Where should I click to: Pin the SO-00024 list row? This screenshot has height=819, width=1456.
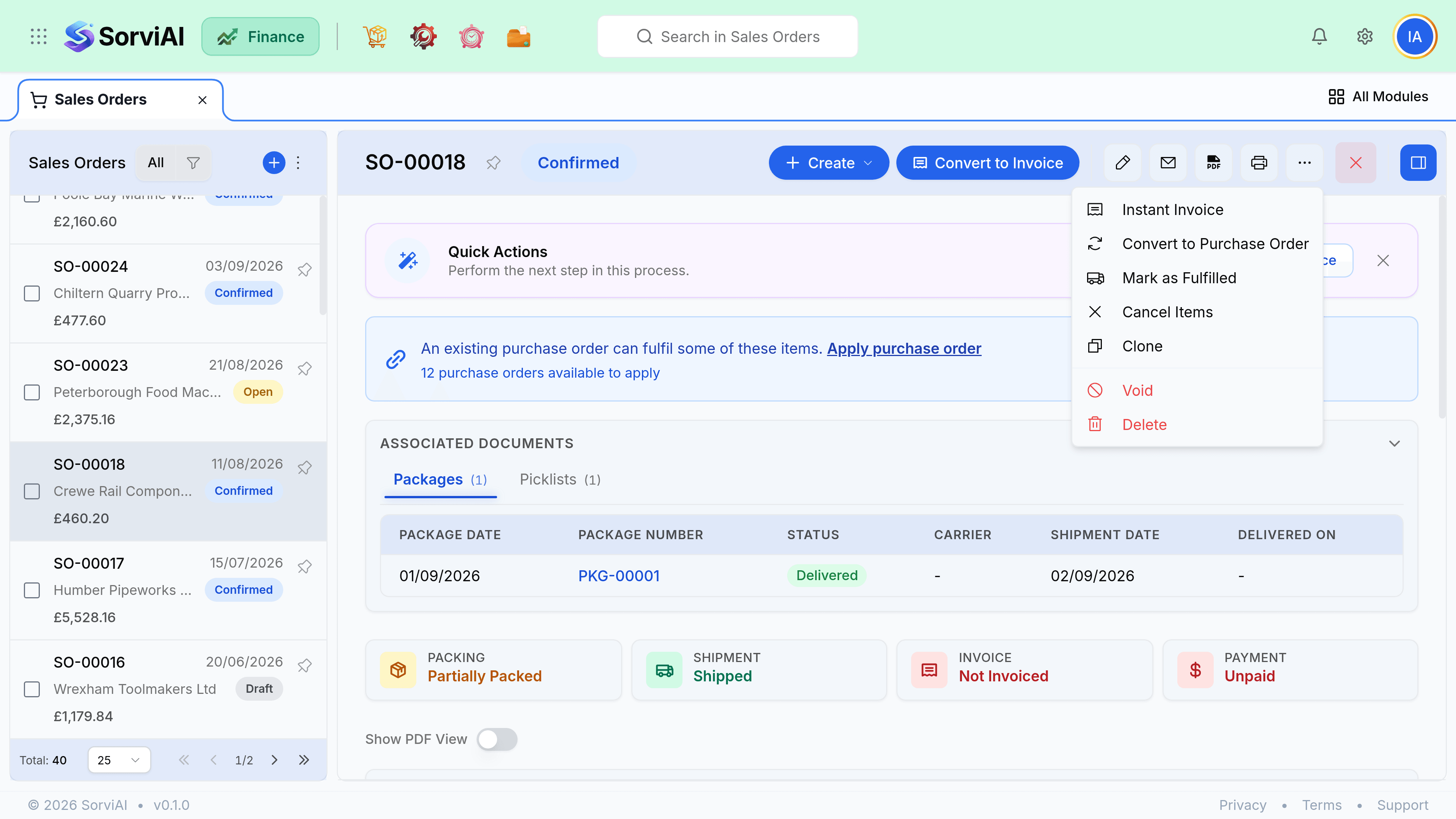(x=304, y=270)
